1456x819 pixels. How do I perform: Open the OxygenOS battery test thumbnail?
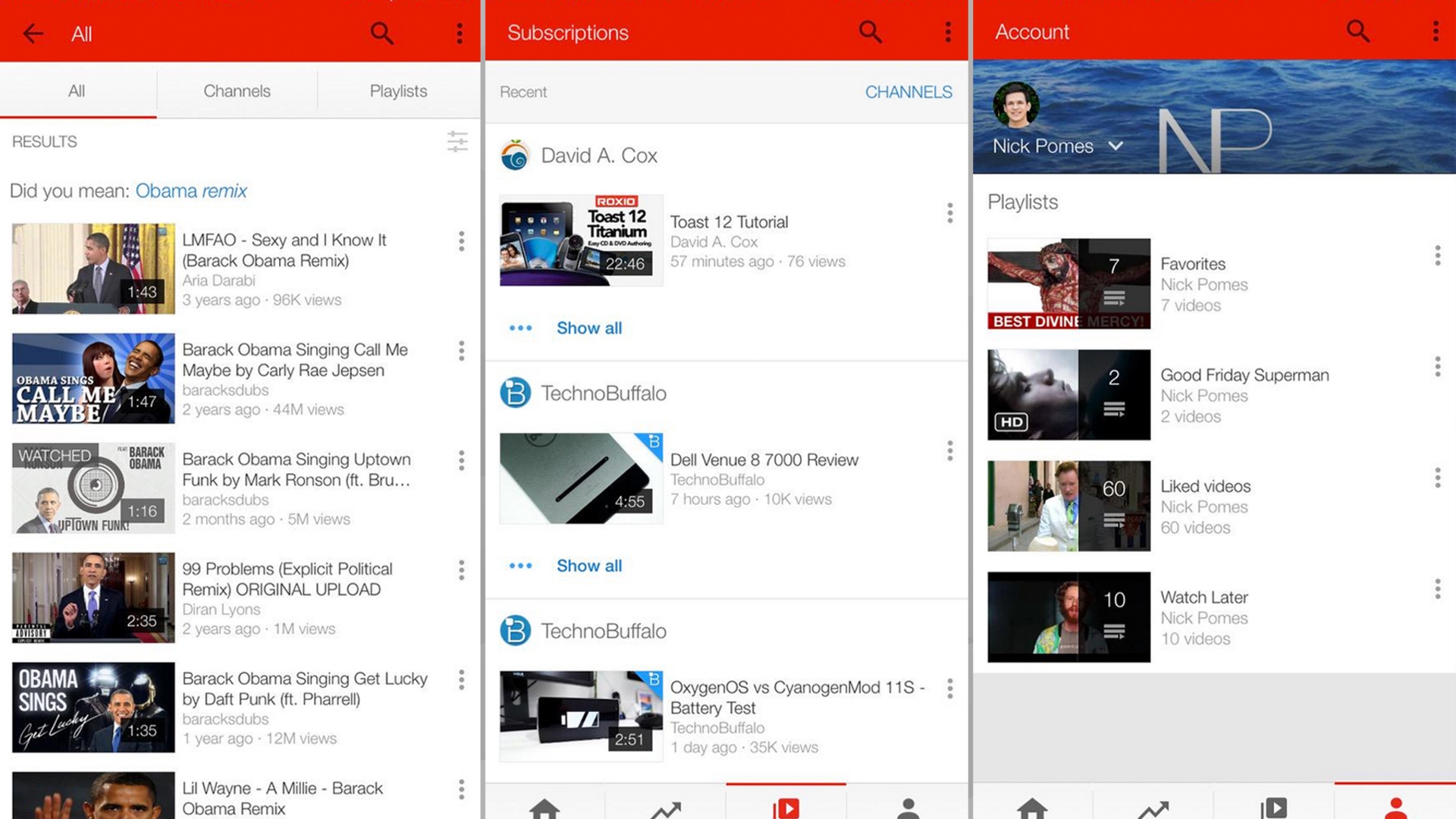pos(581,716)
